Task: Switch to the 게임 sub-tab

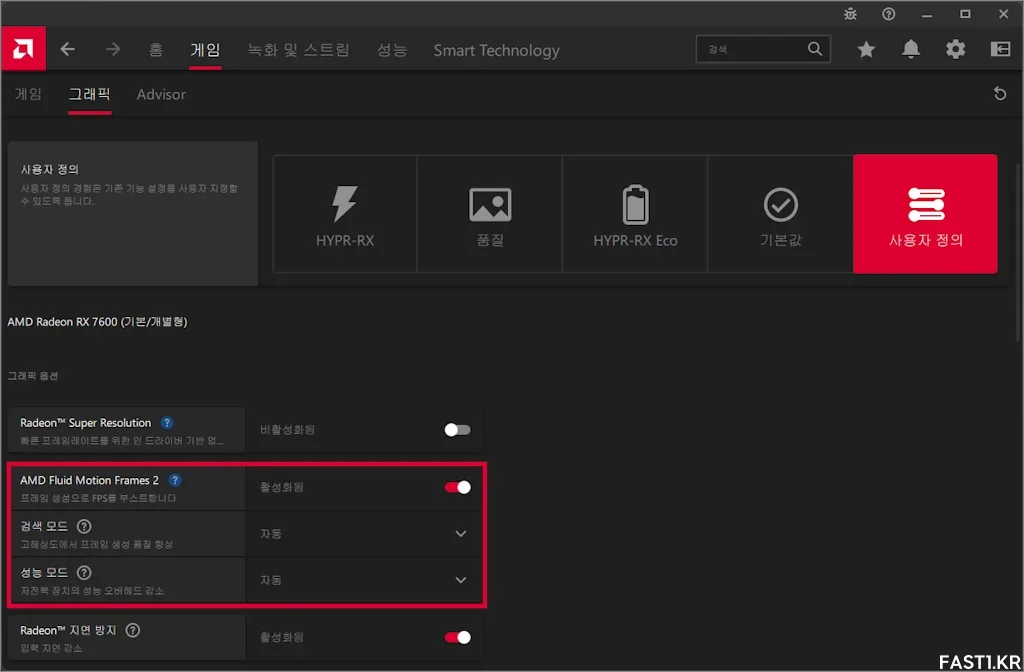Action: [x=28, y=94]
